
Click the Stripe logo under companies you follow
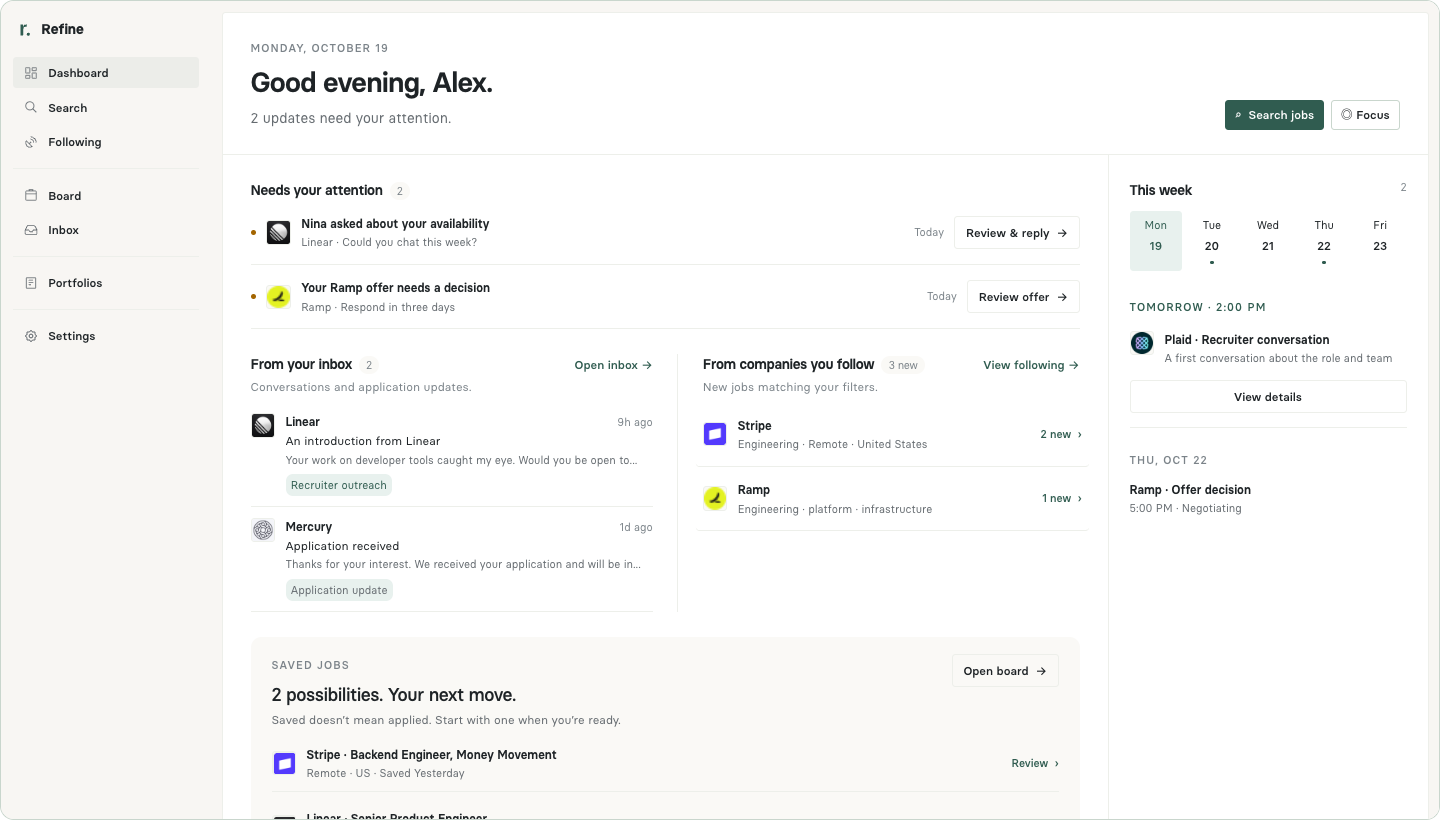pyautogui.click(x=715, y=434)
